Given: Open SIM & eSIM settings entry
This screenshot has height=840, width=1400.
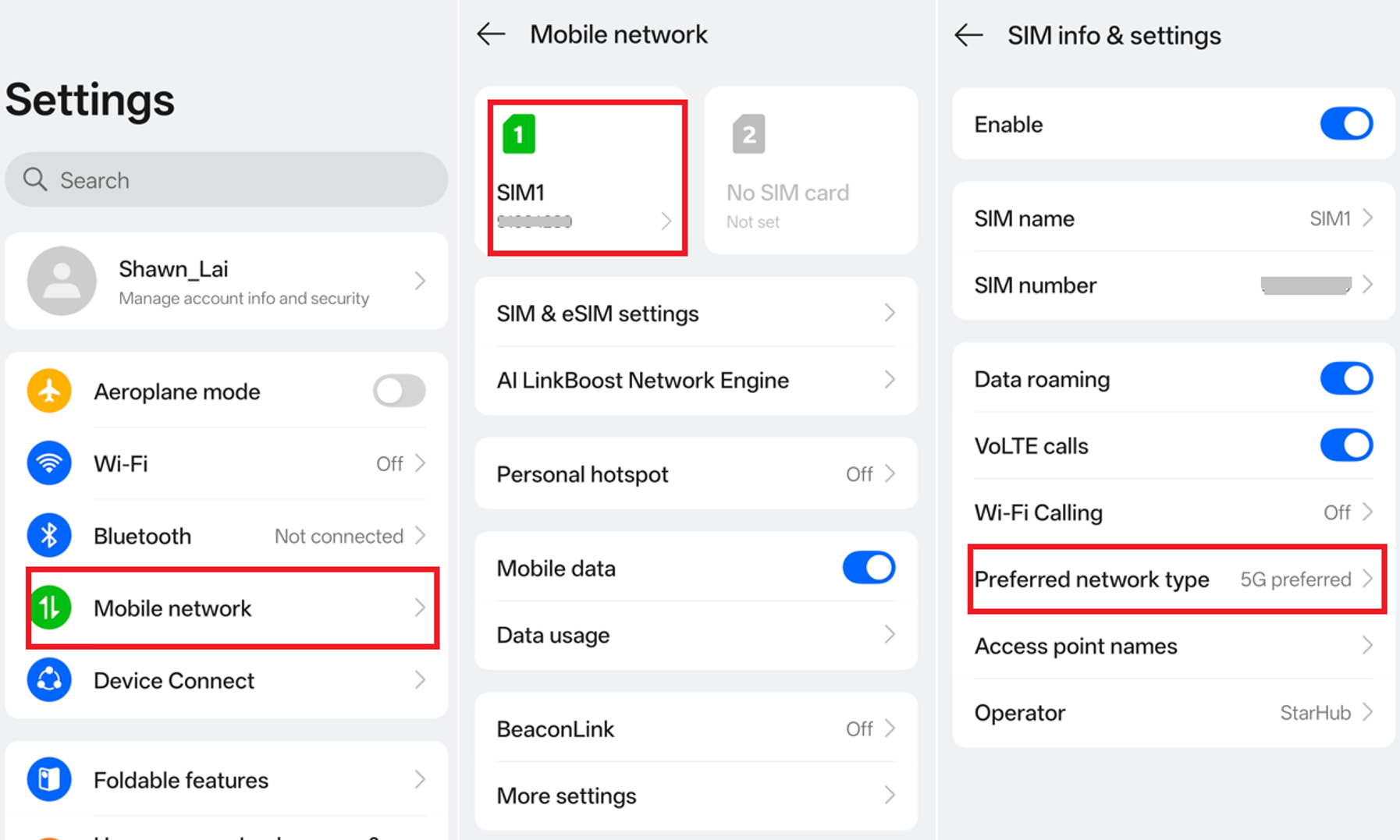Looking at the screenshot, I should click(x=696, y=314).
